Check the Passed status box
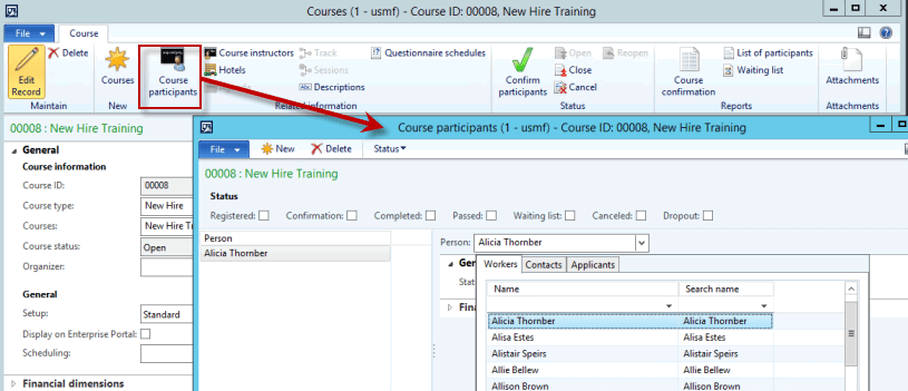The image size is (908, 391). pos(491,216)
